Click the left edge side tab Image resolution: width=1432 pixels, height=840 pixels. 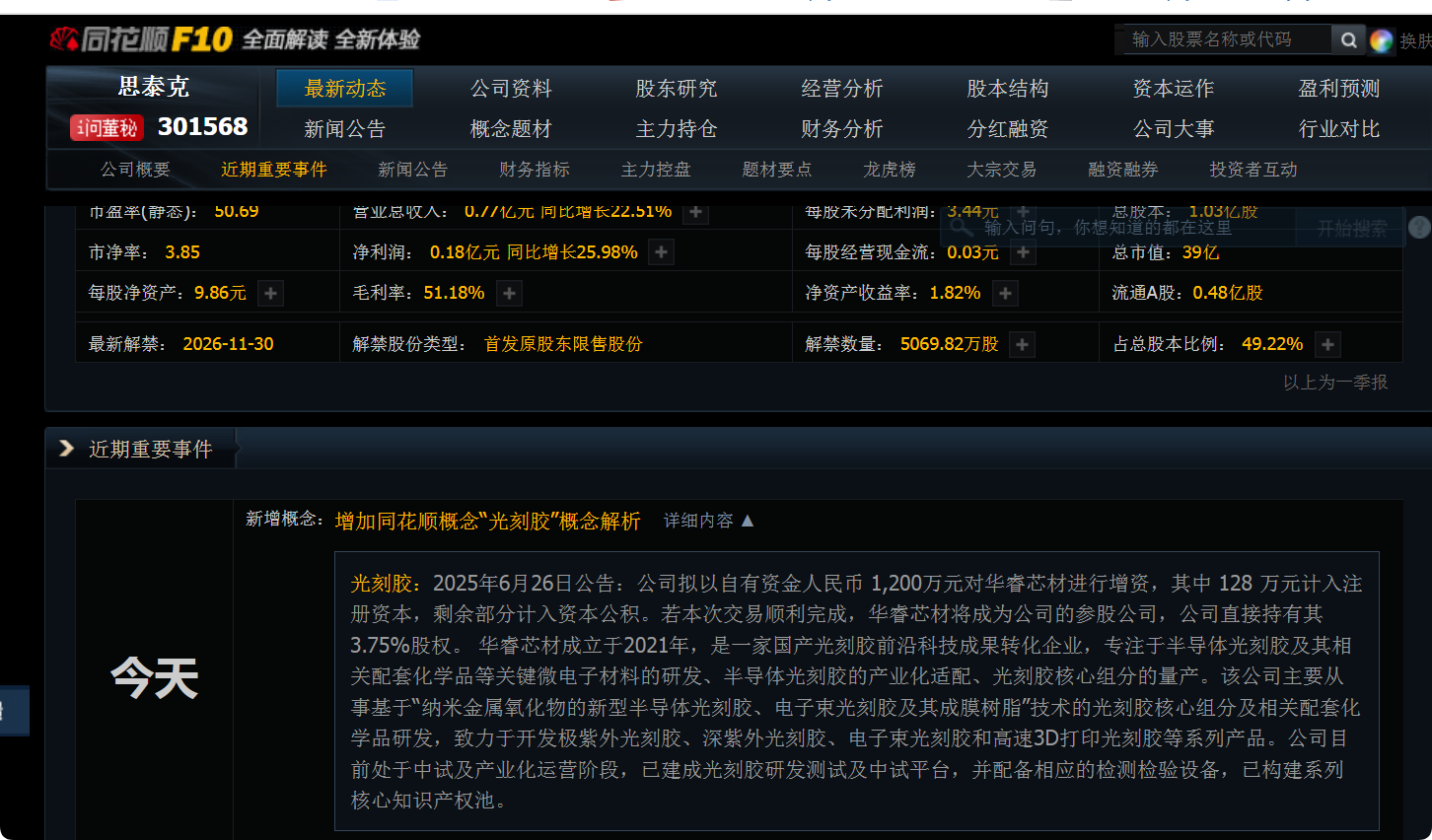click(14, 711)
